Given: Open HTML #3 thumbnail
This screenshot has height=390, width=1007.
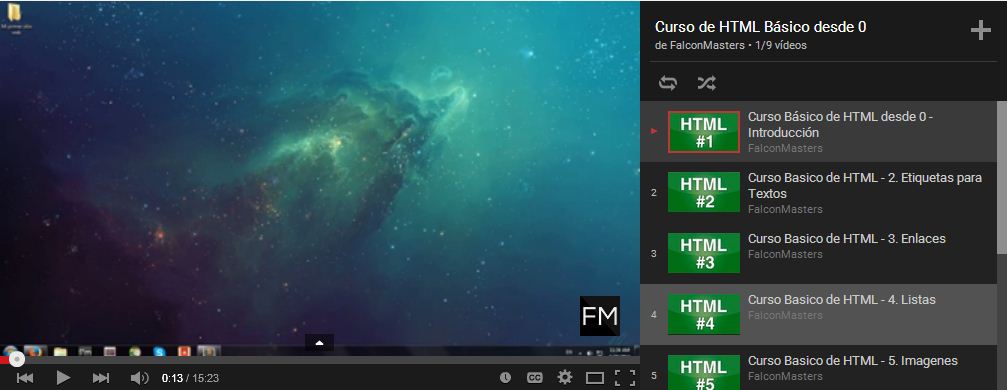Looking at the screenshot, I should click(x=704, y=253).
